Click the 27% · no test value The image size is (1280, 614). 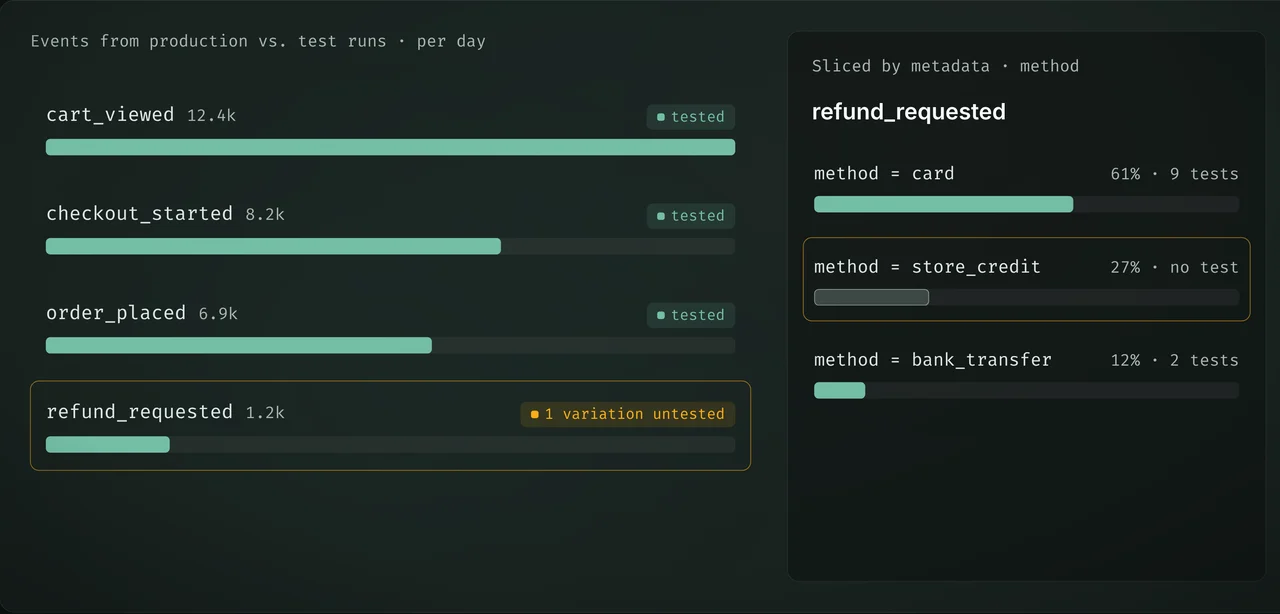click(x=1174, y=267)
